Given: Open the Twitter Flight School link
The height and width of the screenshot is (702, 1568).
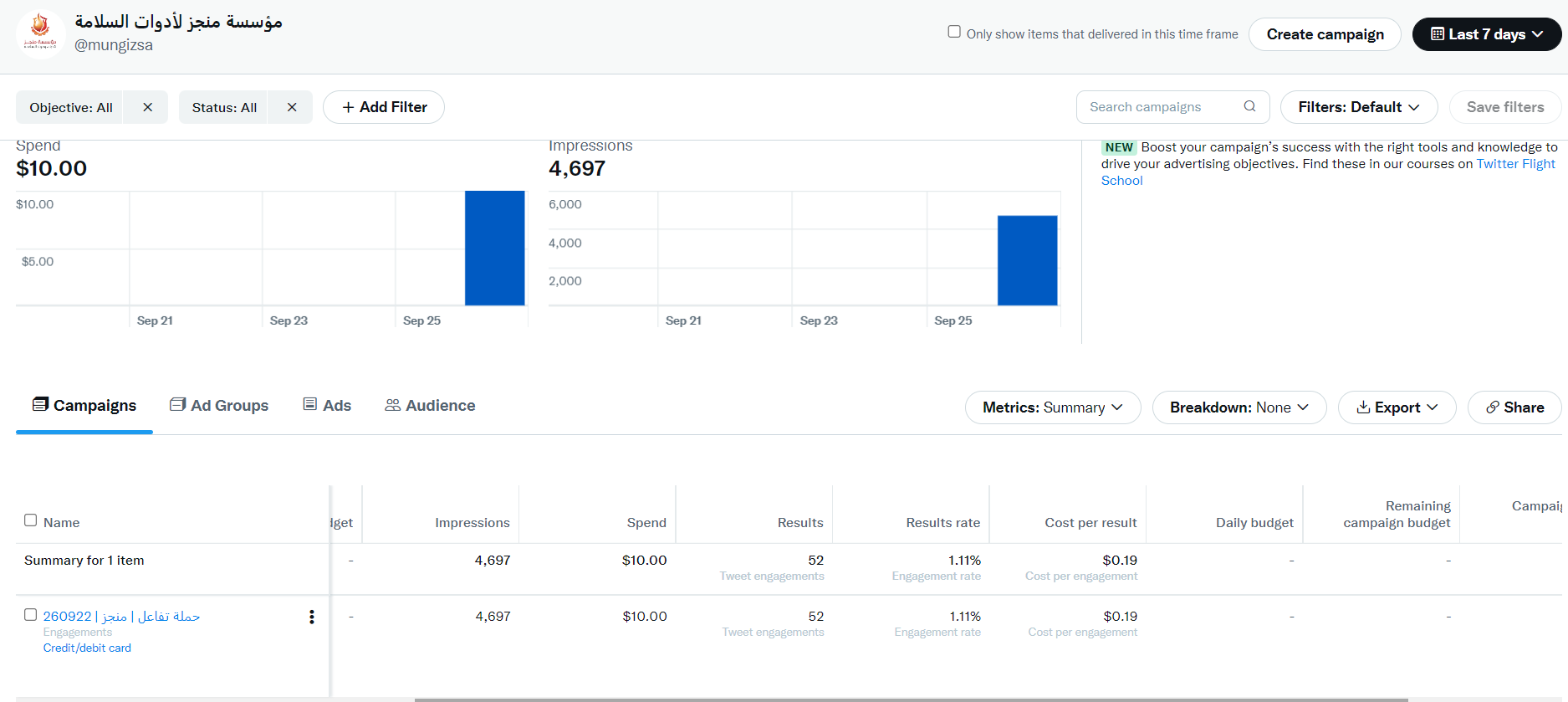Looking at the screenshot, I should 1514,164.
